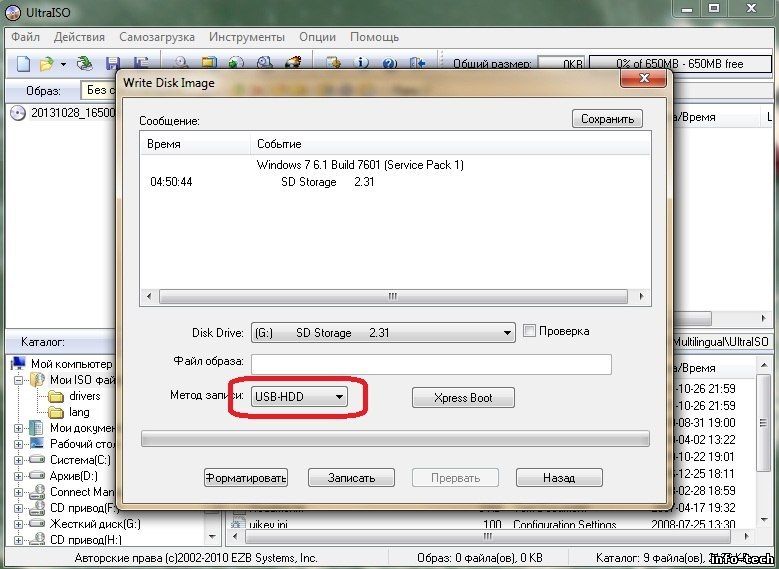Image resolution: width=779 pixels, height=569 pixels.
Task: Click the Help question-mark toolbar icon
Action: [x=390, y=64]
